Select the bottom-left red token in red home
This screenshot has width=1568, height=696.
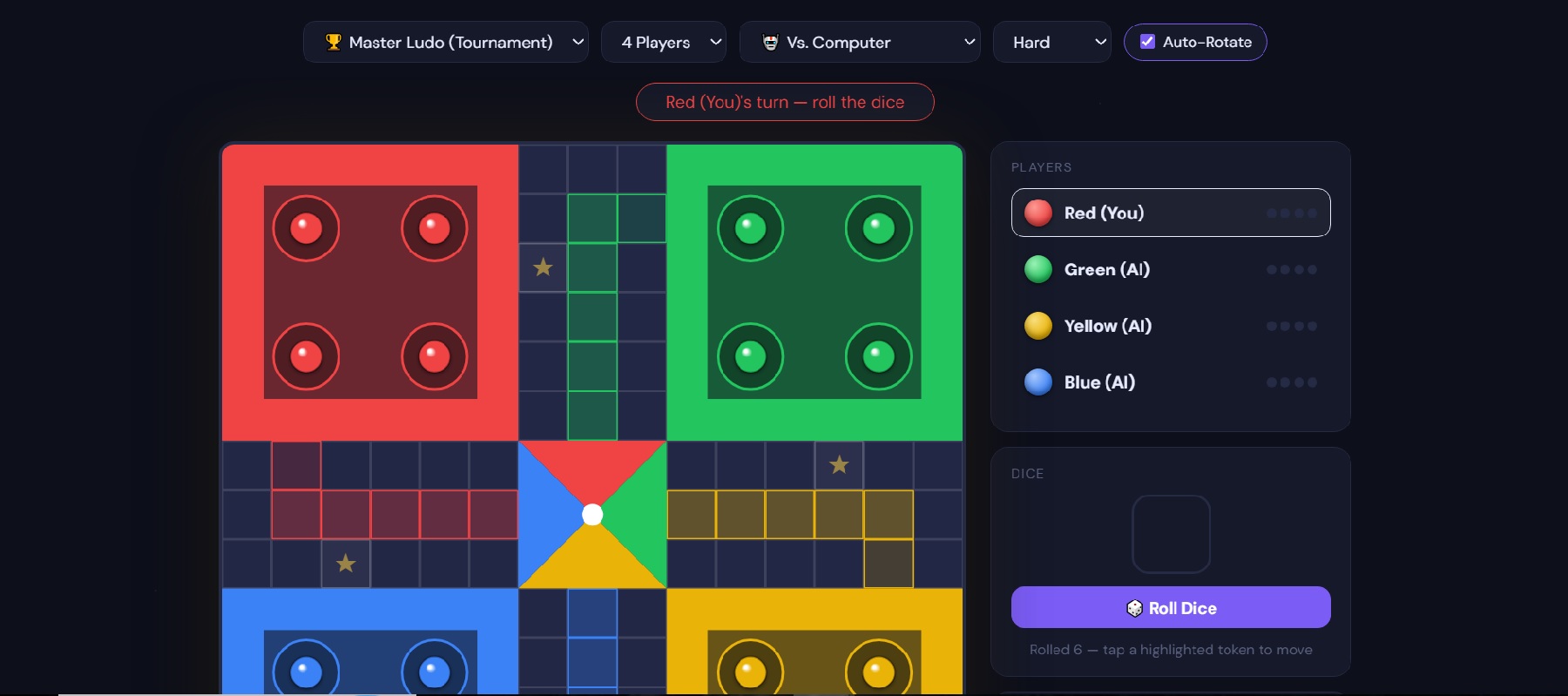pyautogui.click(x=306, y=356)
